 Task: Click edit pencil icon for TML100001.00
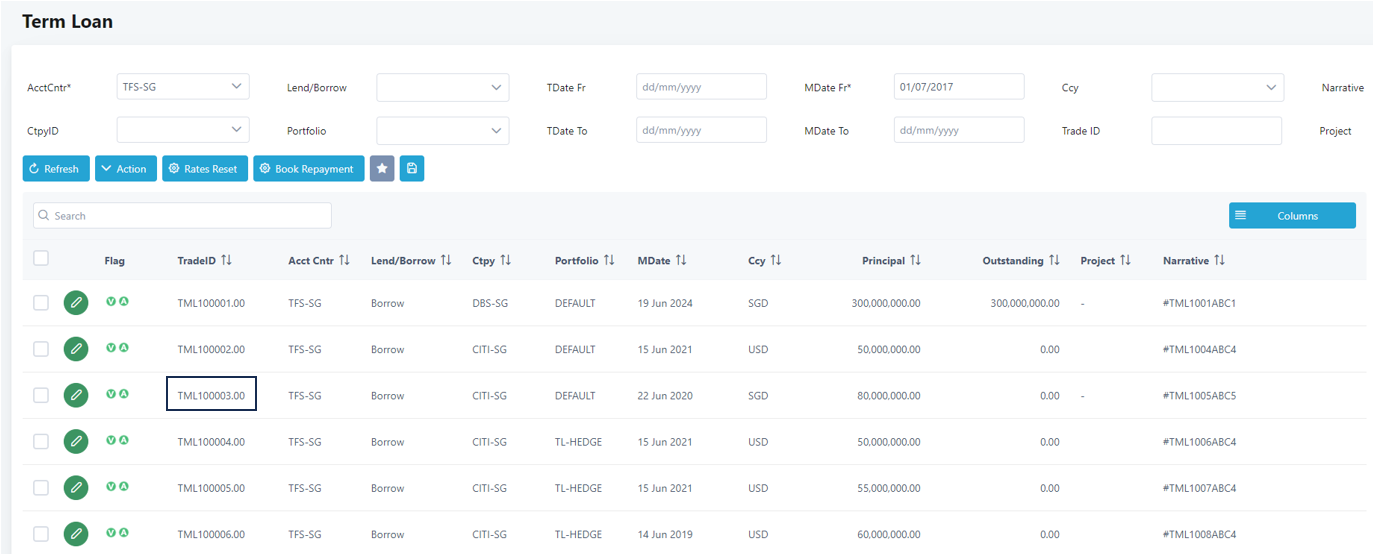(x=76, y=303)
